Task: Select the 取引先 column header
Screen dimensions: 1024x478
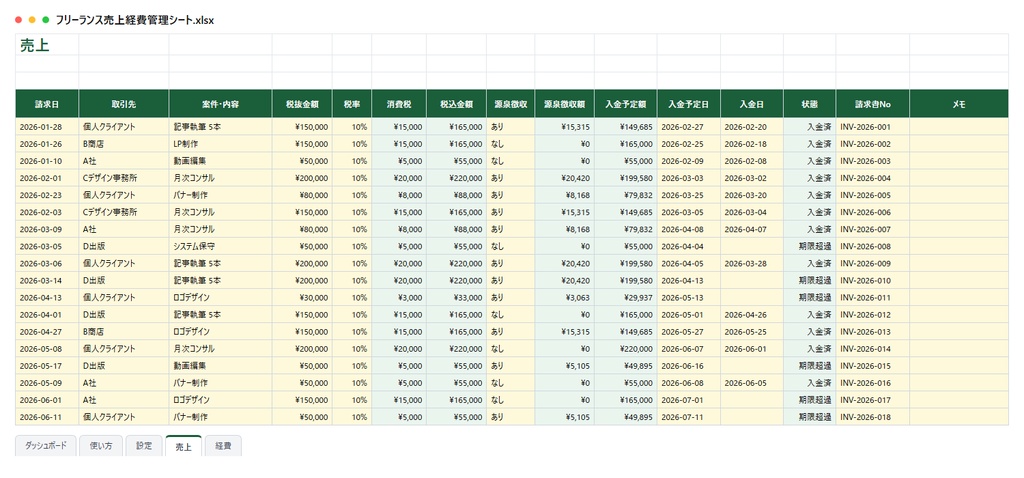Action: click(x=123, y=104)
